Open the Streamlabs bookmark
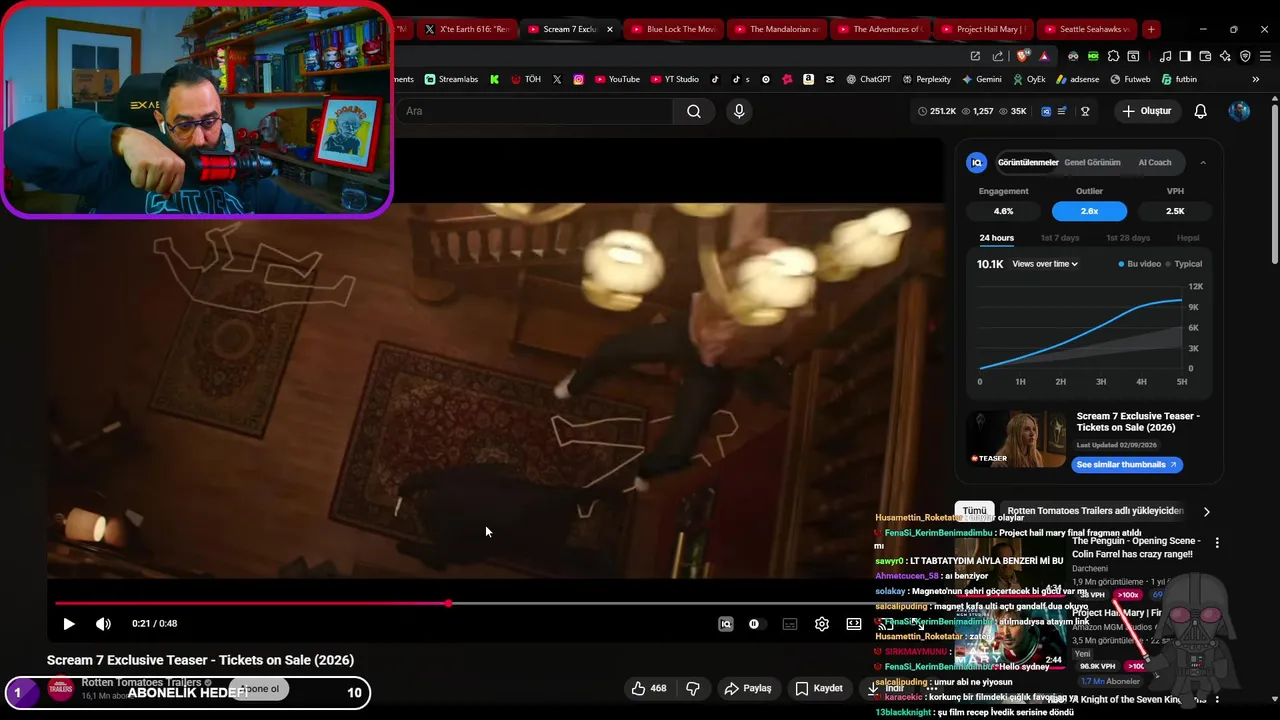Image resolution: width=1280 pixels, height=720 pixels. 451,79
